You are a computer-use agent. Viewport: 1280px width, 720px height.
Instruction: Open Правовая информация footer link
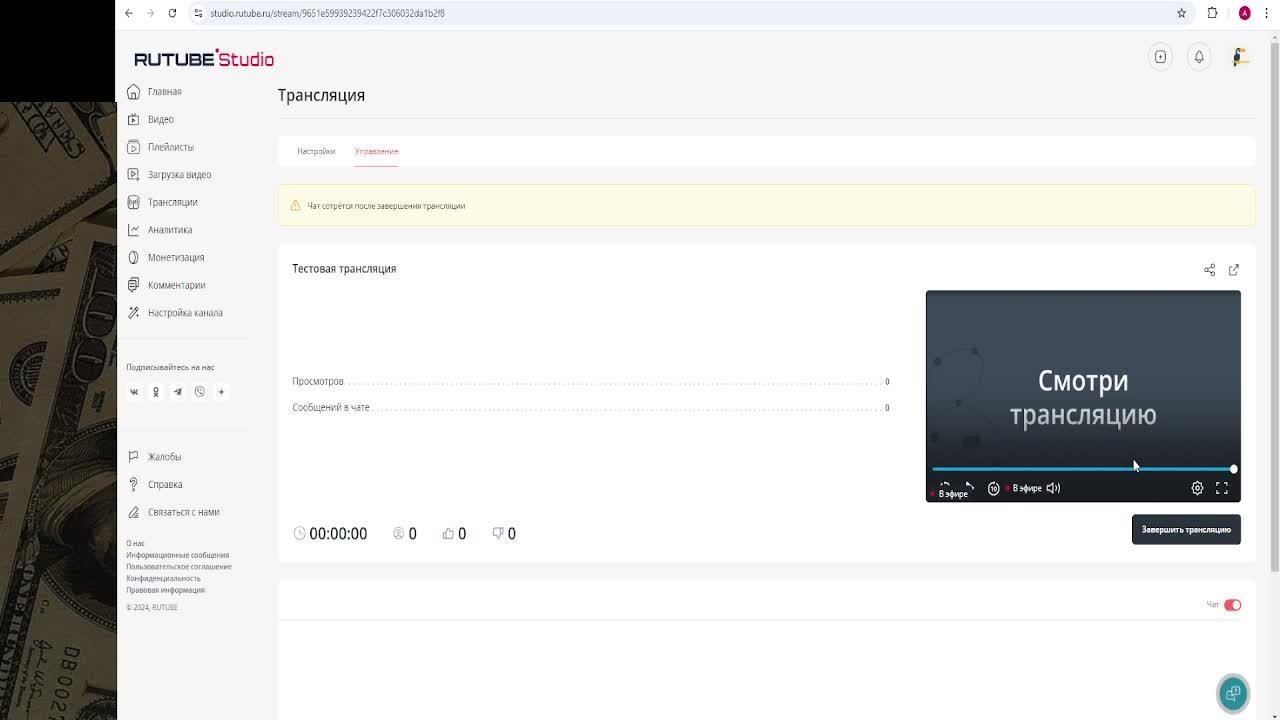point(165,590)
